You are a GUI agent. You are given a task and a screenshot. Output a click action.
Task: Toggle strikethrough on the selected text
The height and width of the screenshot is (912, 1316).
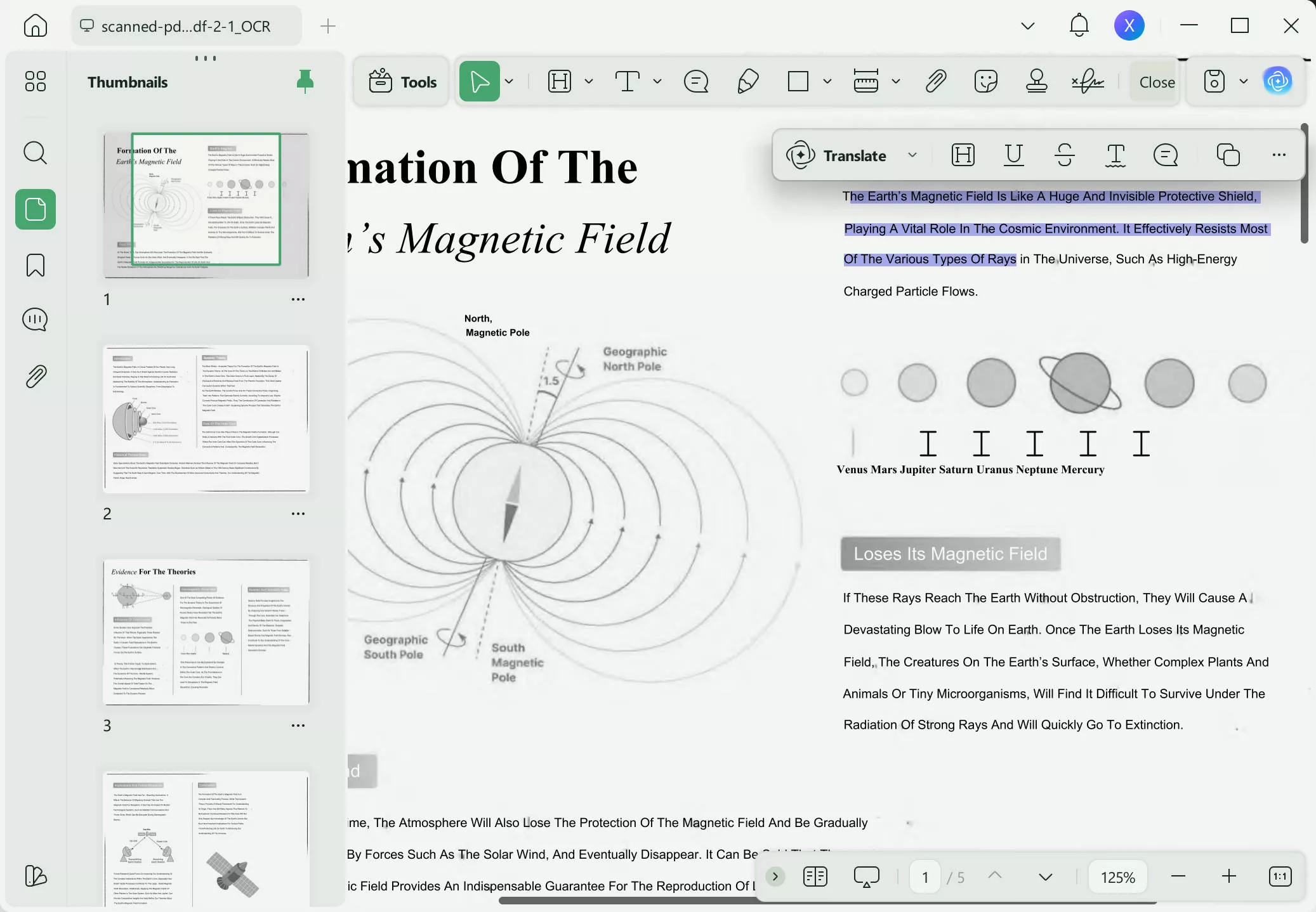(1065, 155)
